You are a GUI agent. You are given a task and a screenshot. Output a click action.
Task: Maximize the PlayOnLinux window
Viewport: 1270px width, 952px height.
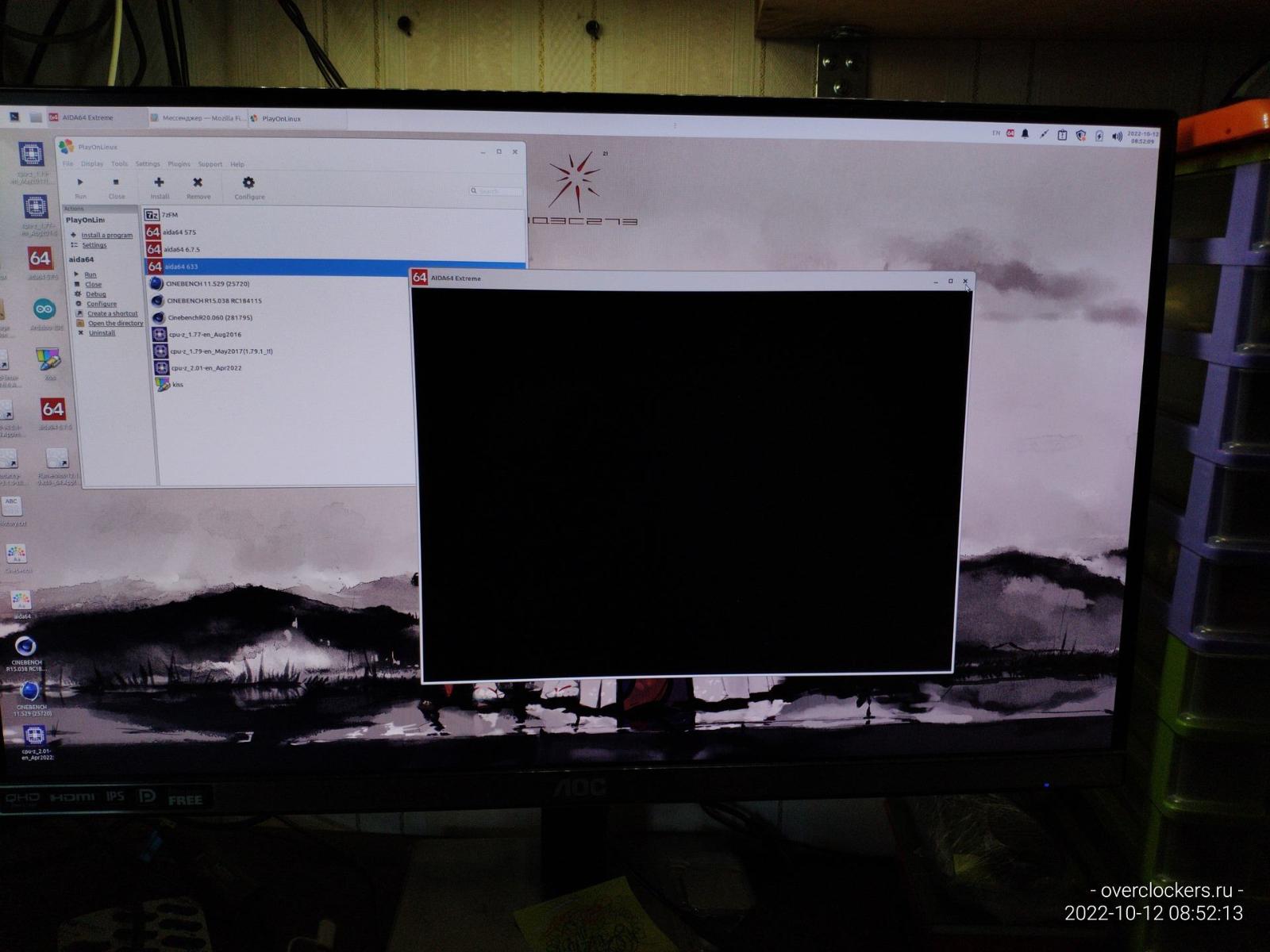[499, 152]
